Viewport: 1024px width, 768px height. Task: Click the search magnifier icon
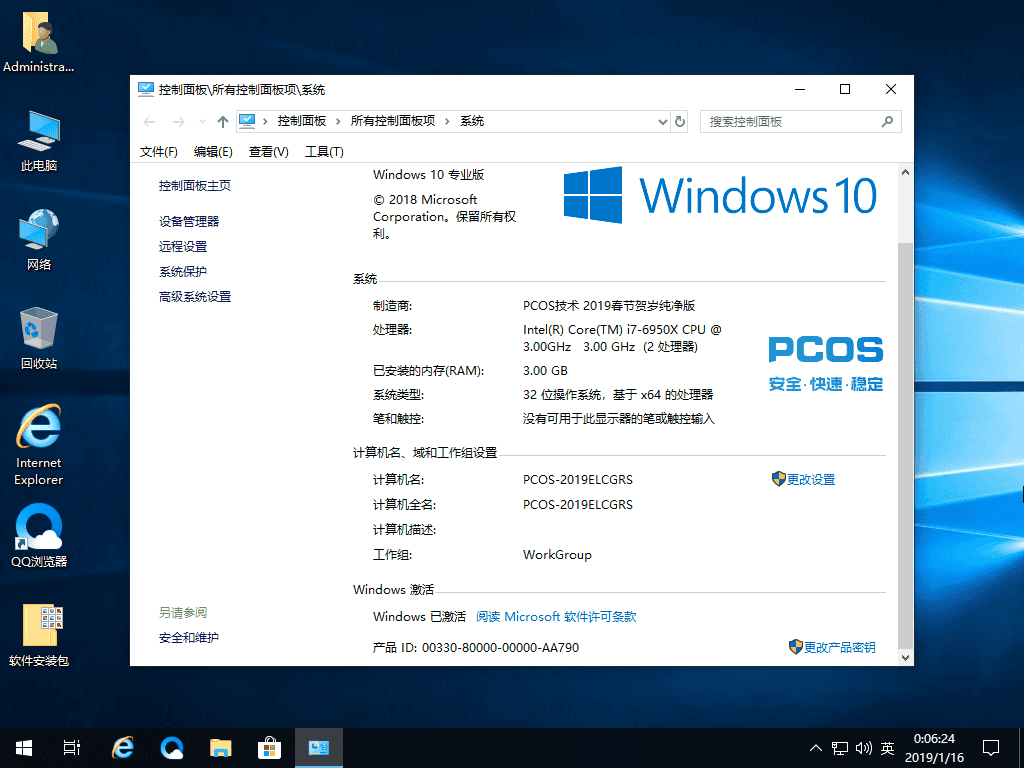(887, 121)
